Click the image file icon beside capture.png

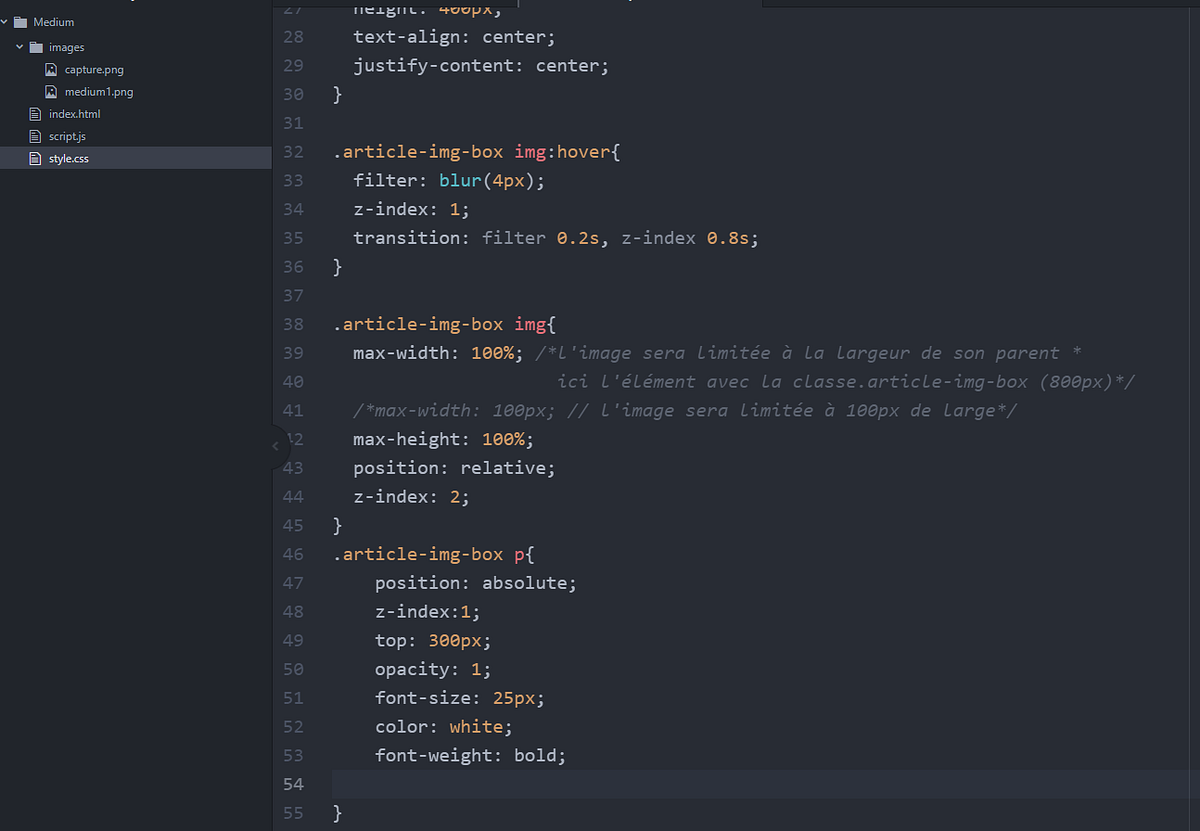[x=51, y=69]
